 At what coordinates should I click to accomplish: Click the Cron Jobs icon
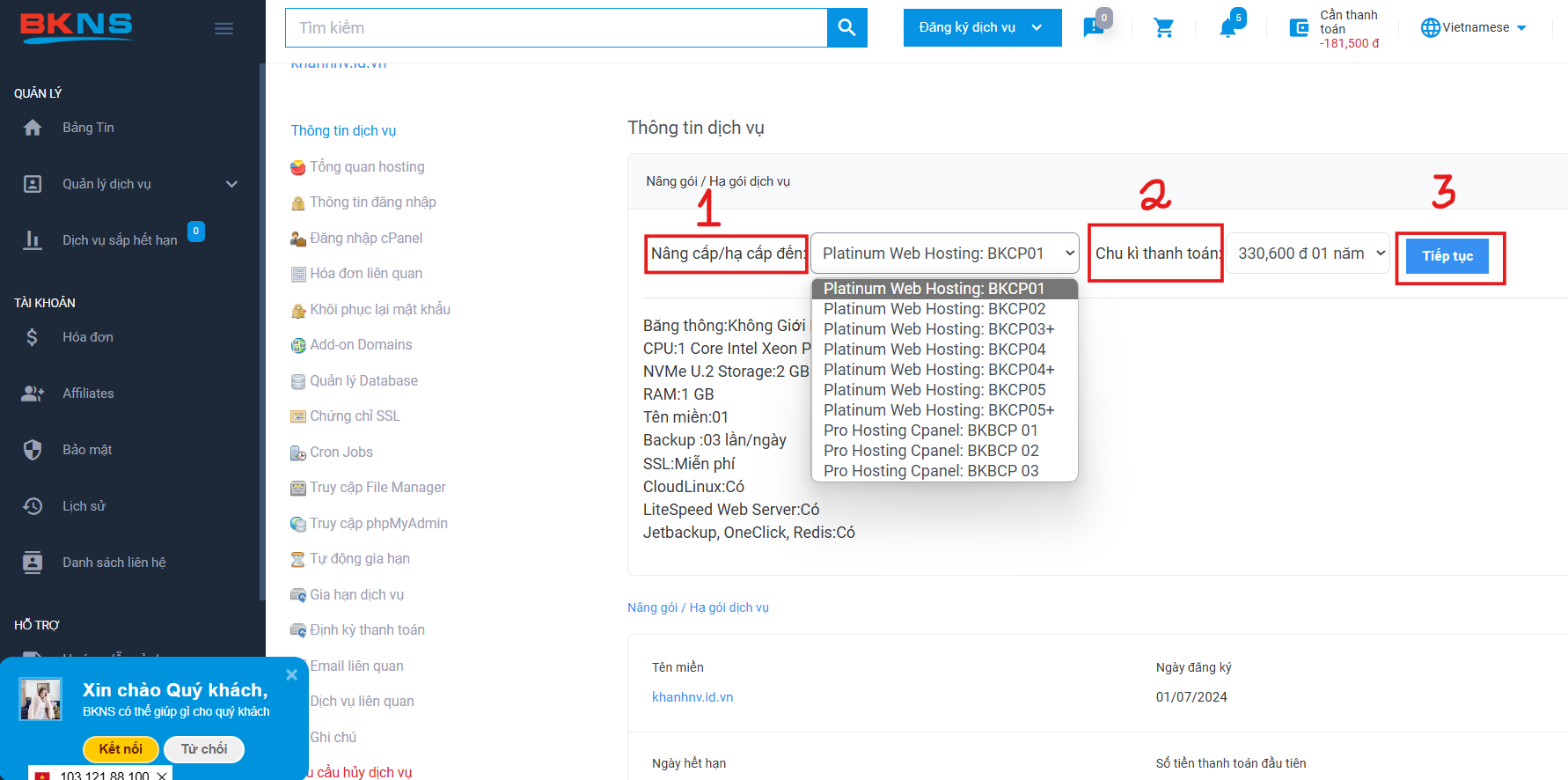[x=298, y=453]
